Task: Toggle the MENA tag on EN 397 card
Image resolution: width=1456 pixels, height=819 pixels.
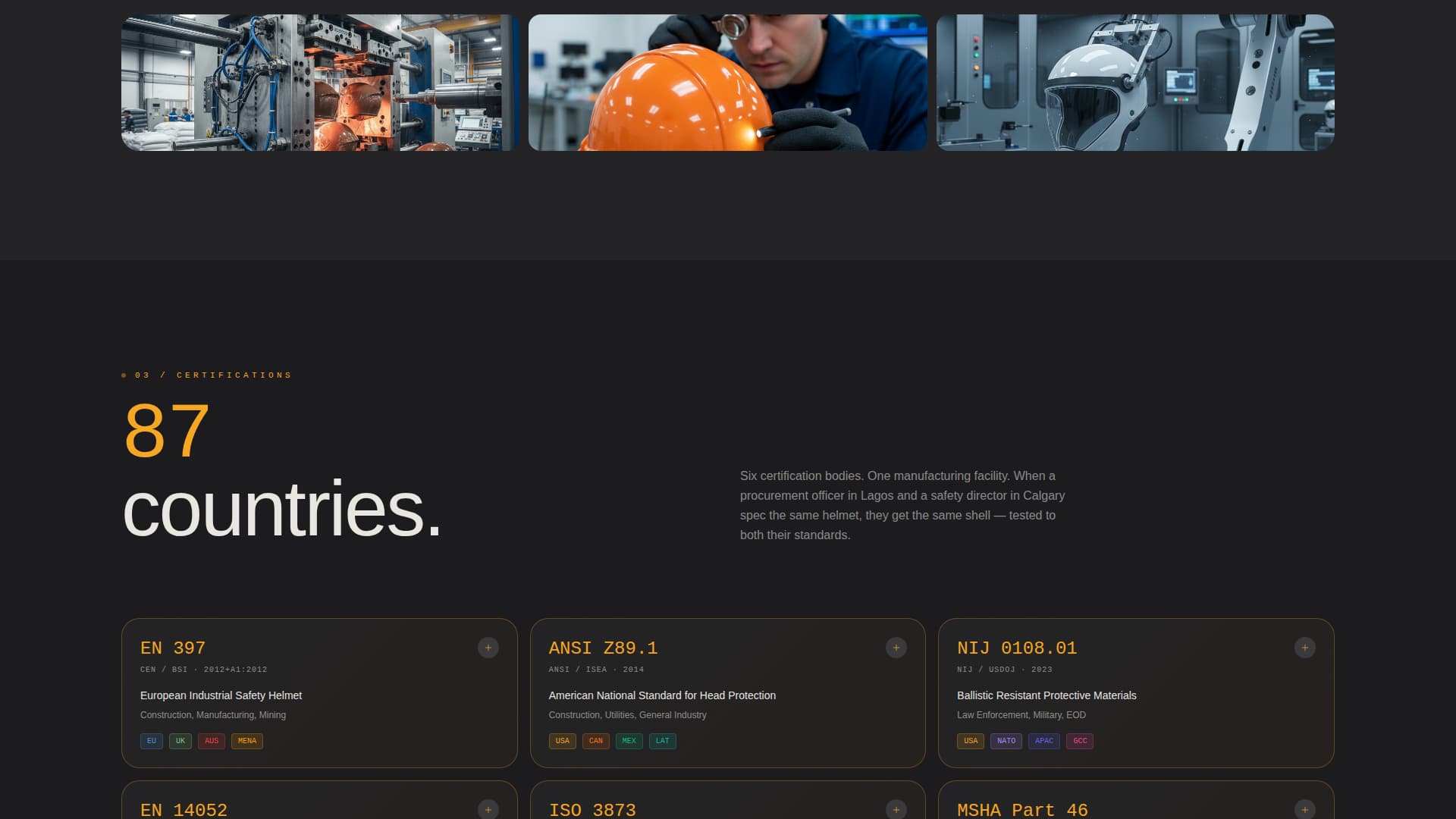Action: pos(246,741)
